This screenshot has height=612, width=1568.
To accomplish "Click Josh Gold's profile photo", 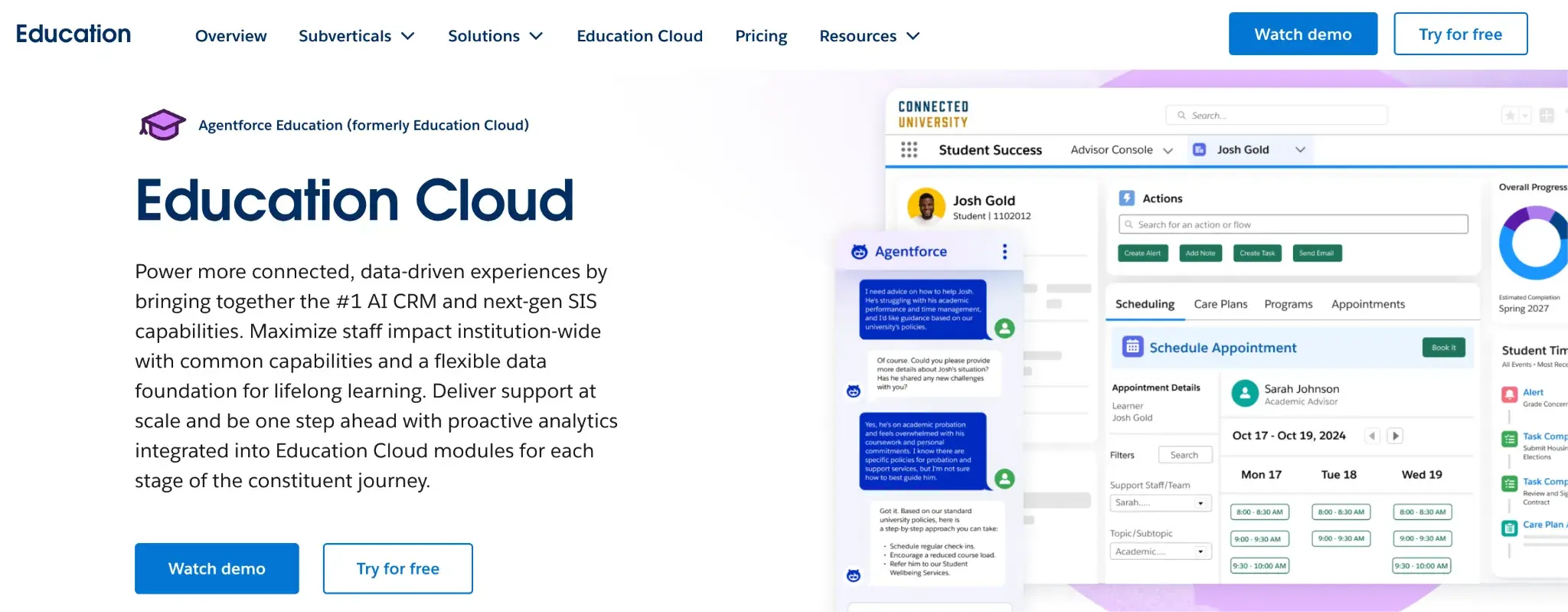I will pos(926,207).
